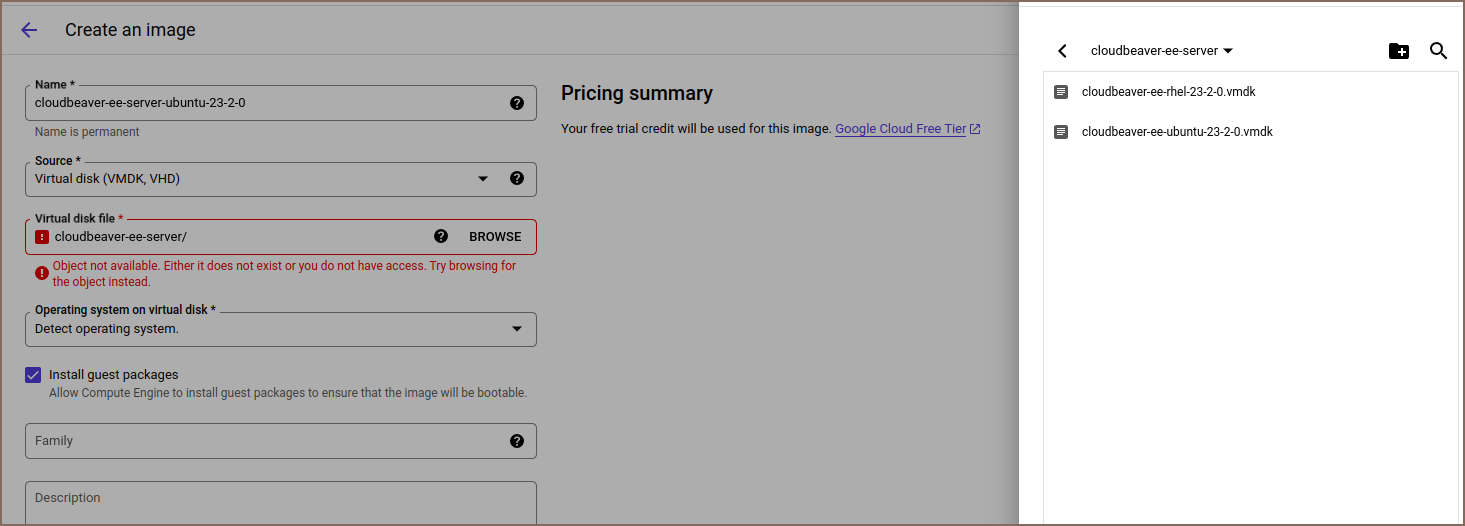Uncheck Install guest packages checkbox

[34, 376]
